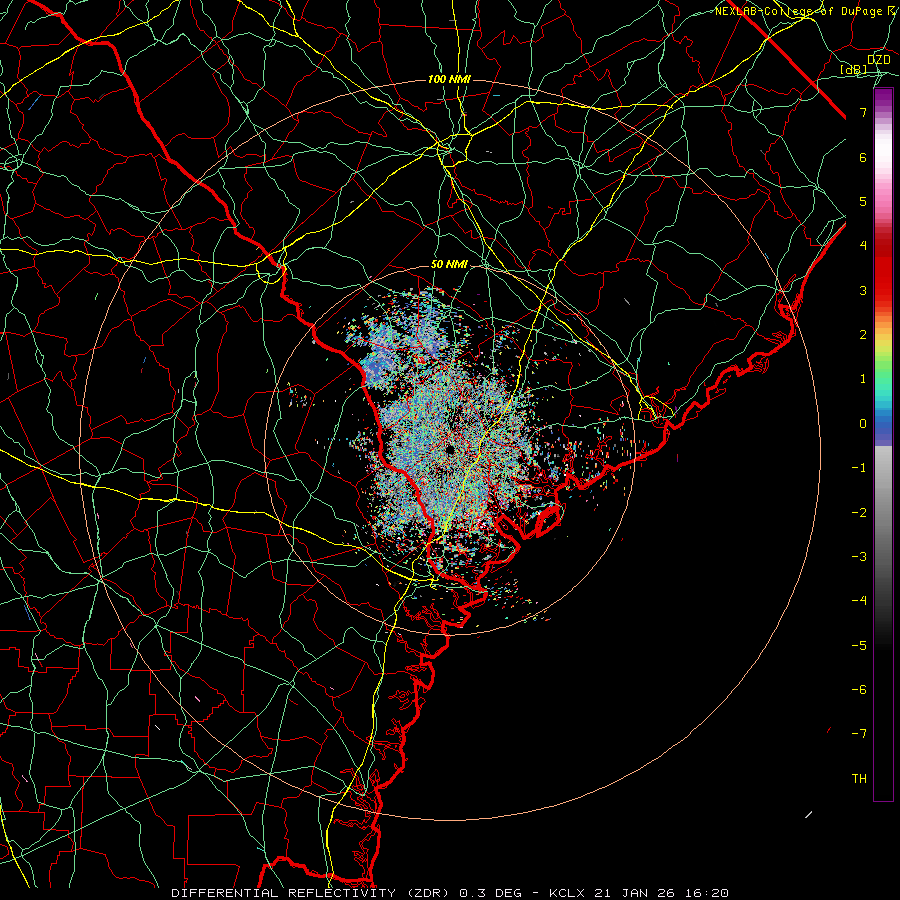
Task: Click the "16:20" time in the caption
Action: click(x=705, y=893)
